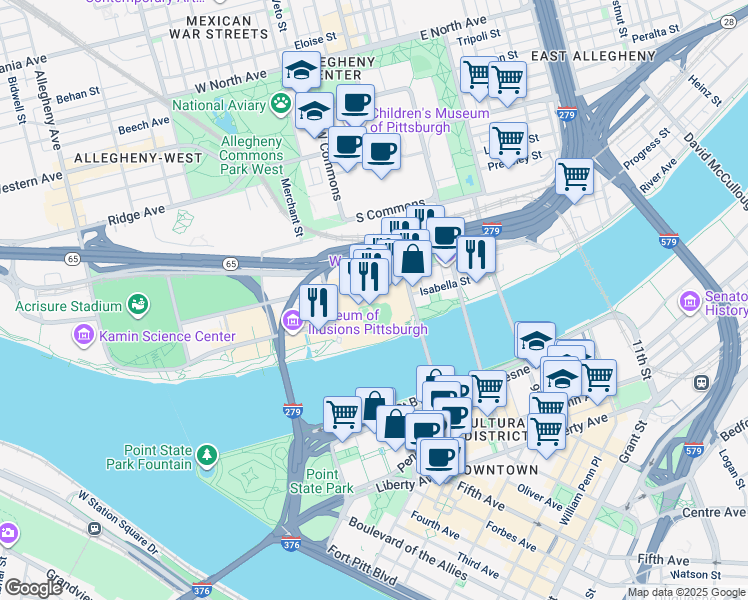Click the transit station icon near 11th St
The image size is (748, 600).
click(701, 383)
